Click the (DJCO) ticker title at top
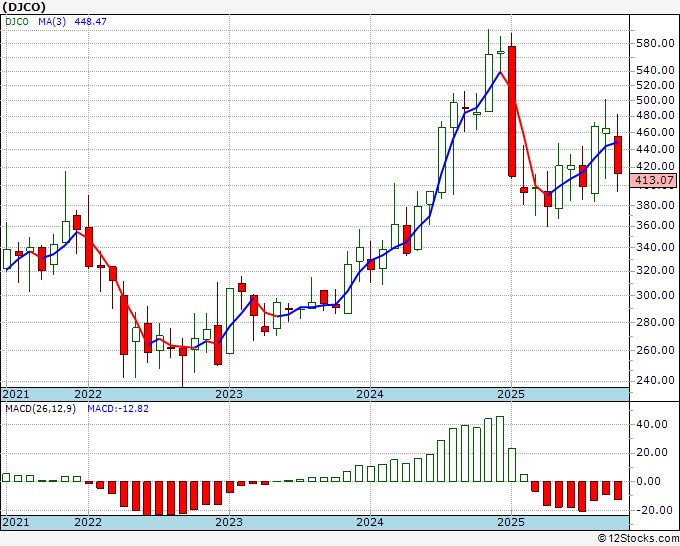 (x=26, y=7)
